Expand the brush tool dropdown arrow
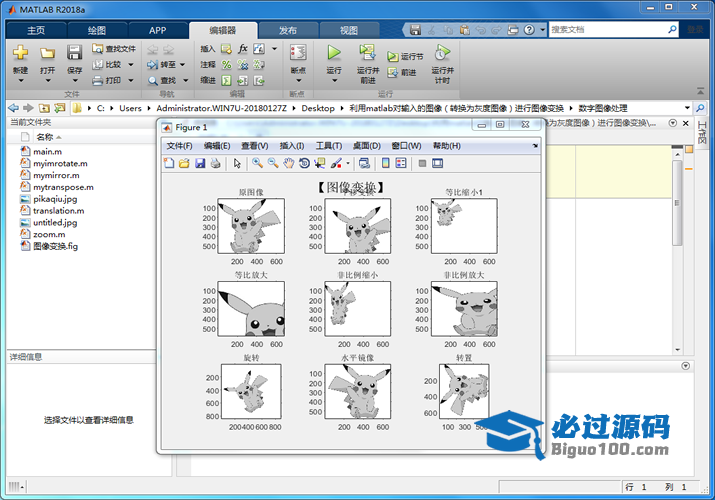Screen dimensions: 715x500 pyautogui.click(x=348, y=164)
